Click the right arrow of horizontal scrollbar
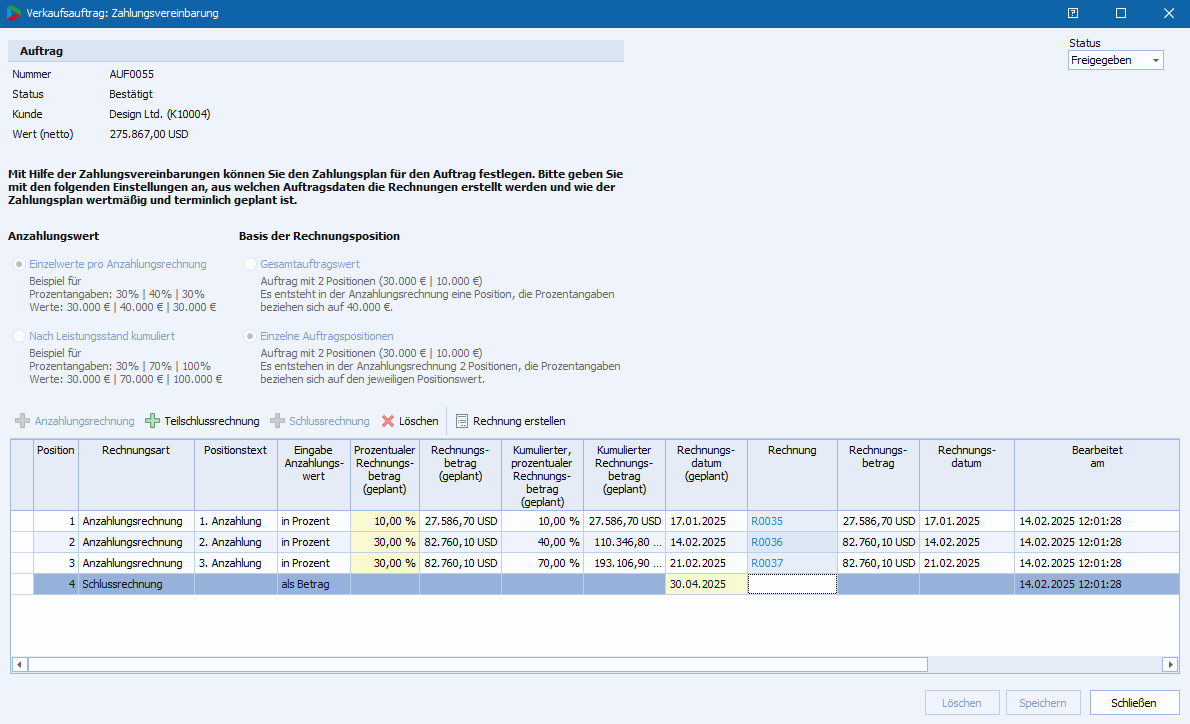 coord(1170,664)
